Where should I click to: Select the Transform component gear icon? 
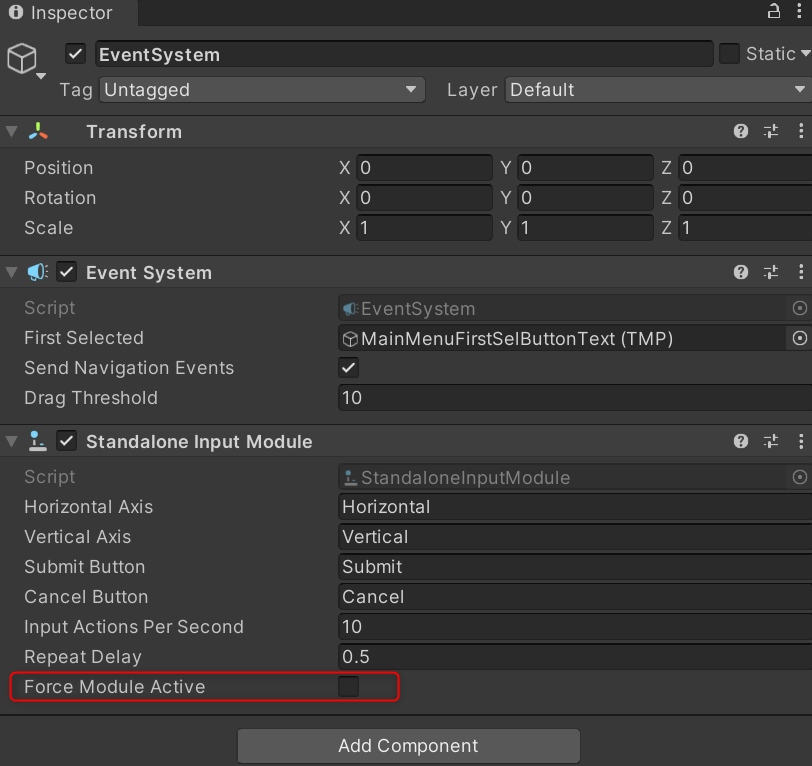[771, 131]
